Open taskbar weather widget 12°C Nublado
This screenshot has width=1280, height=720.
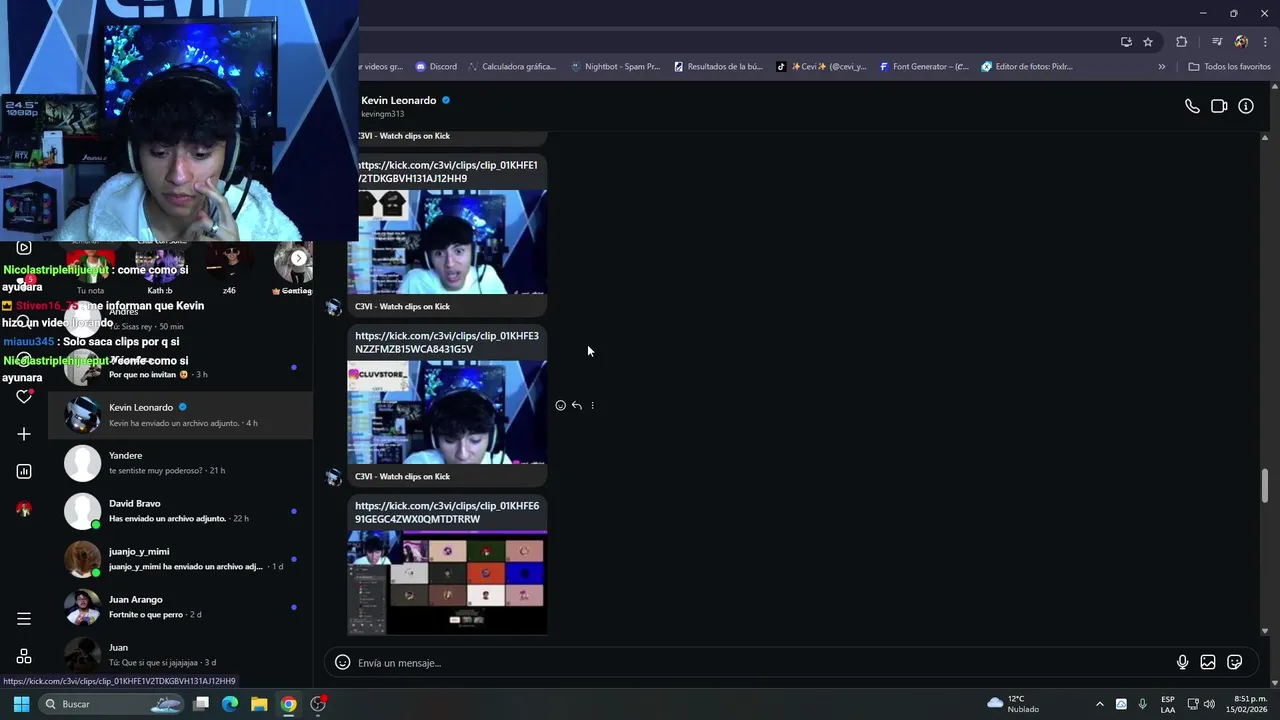tap(1013, 704)
